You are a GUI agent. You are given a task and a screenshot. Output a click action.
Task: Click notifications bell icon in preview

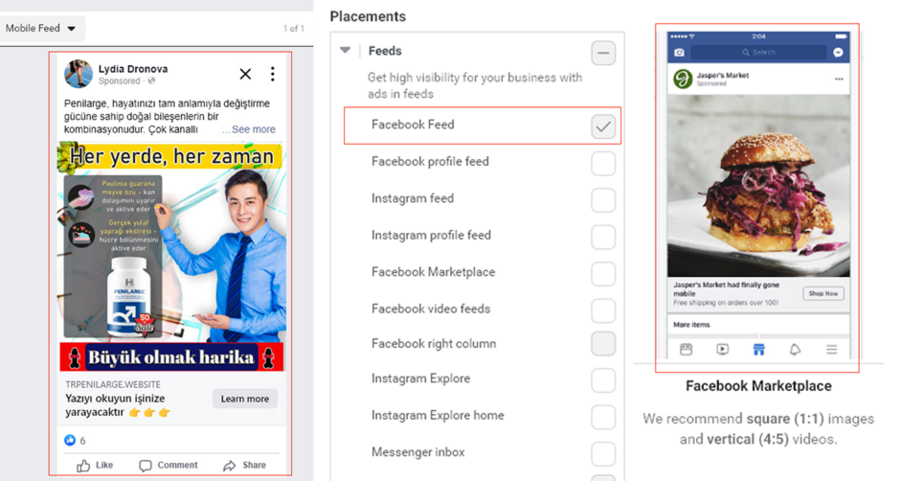click(x=795, y=350)
